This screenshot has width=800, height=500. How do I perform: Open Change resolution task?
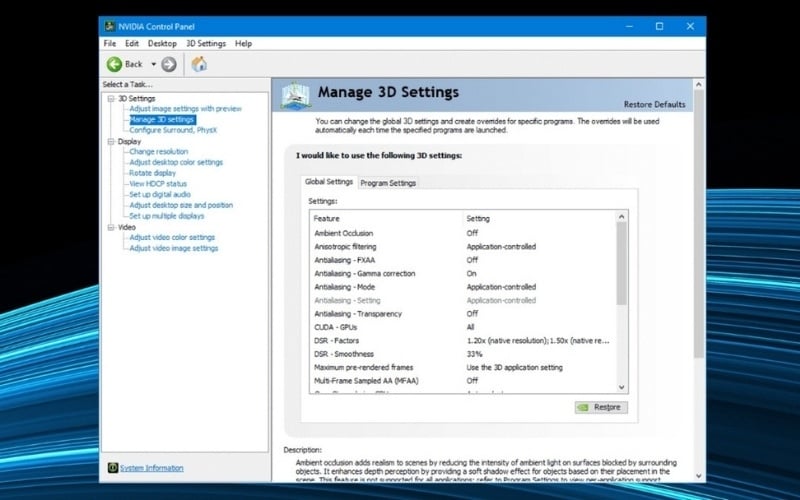click(x=159, y=152)
